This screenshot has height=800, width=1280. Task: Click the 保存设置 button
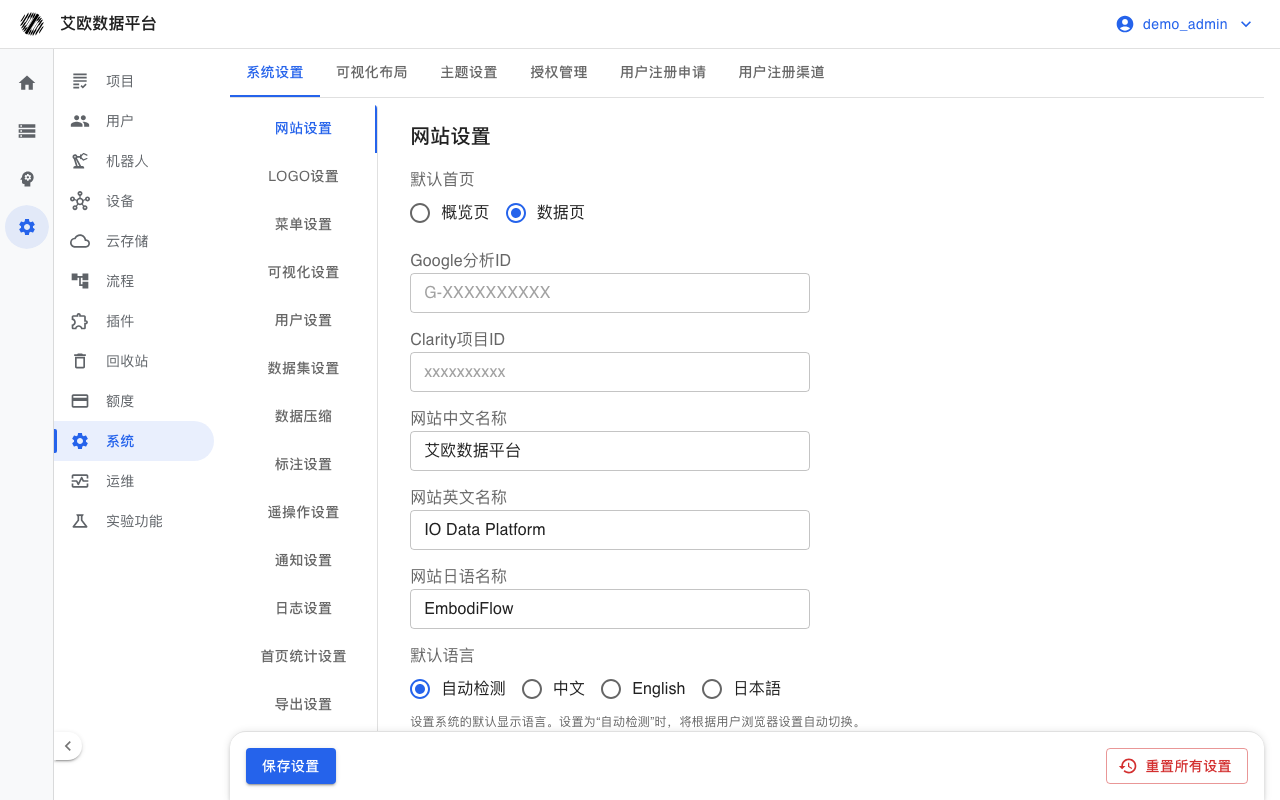[x=291, y=766]
